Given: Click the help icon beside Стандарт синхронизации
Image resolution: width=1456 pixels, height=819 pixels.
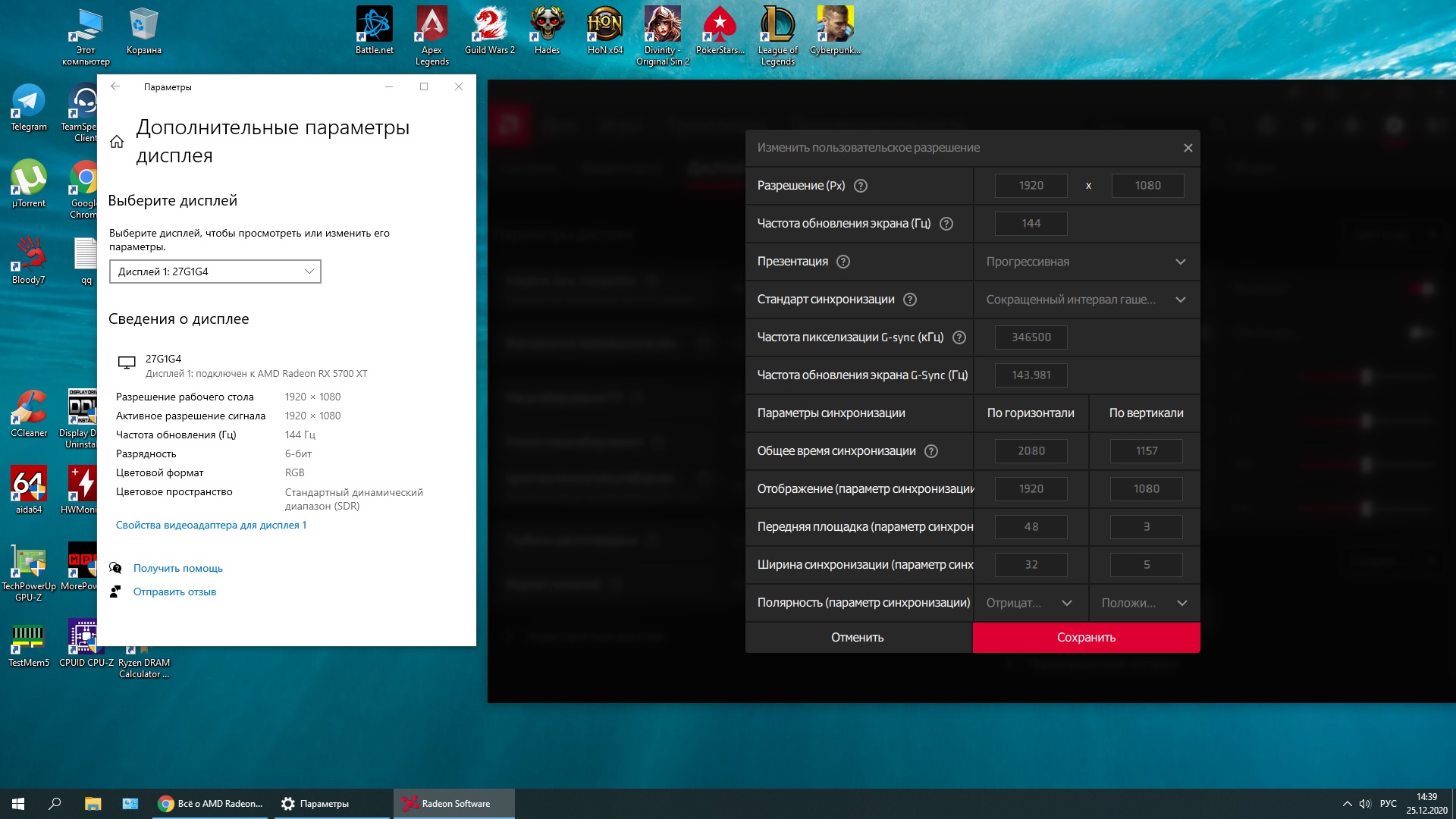Looking at the screenshot, I should click(910, 300).
